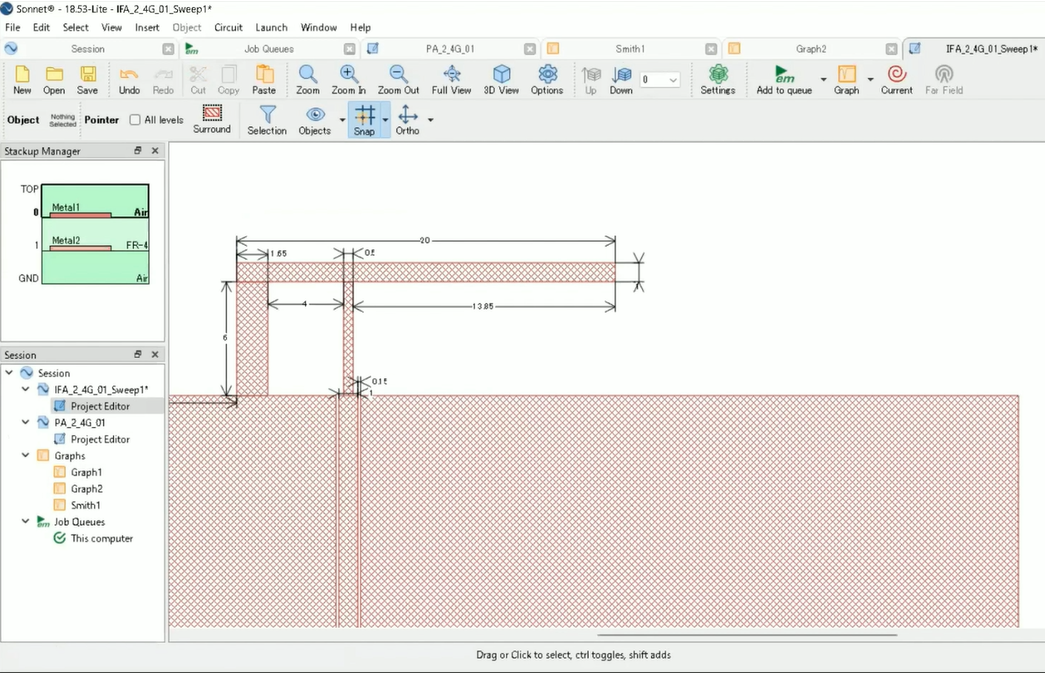Screen dimensions: 1045x673
Task: Collapse the Graphs tree node
Action: pyautogui.click(x=25, y=456)
